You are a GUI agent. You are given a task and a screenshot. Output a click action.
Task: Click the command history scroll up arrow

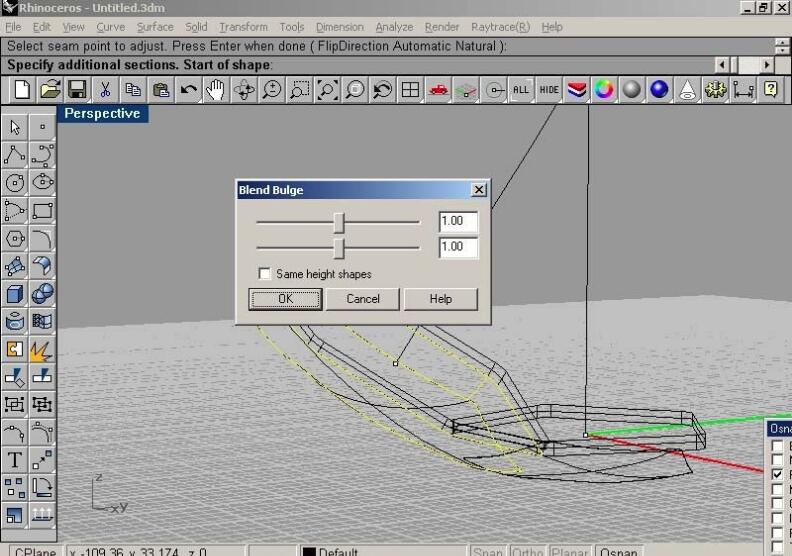pos(782,41)
